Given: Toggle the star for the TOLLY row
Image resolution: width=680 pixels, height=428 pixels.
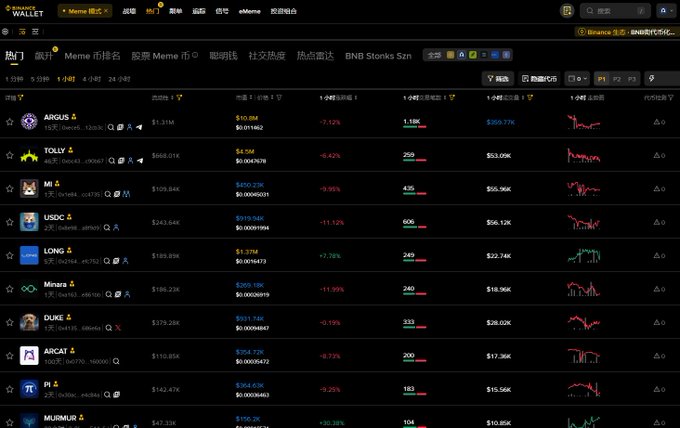Looking at the screenshot, I should (x=10, y=155).
